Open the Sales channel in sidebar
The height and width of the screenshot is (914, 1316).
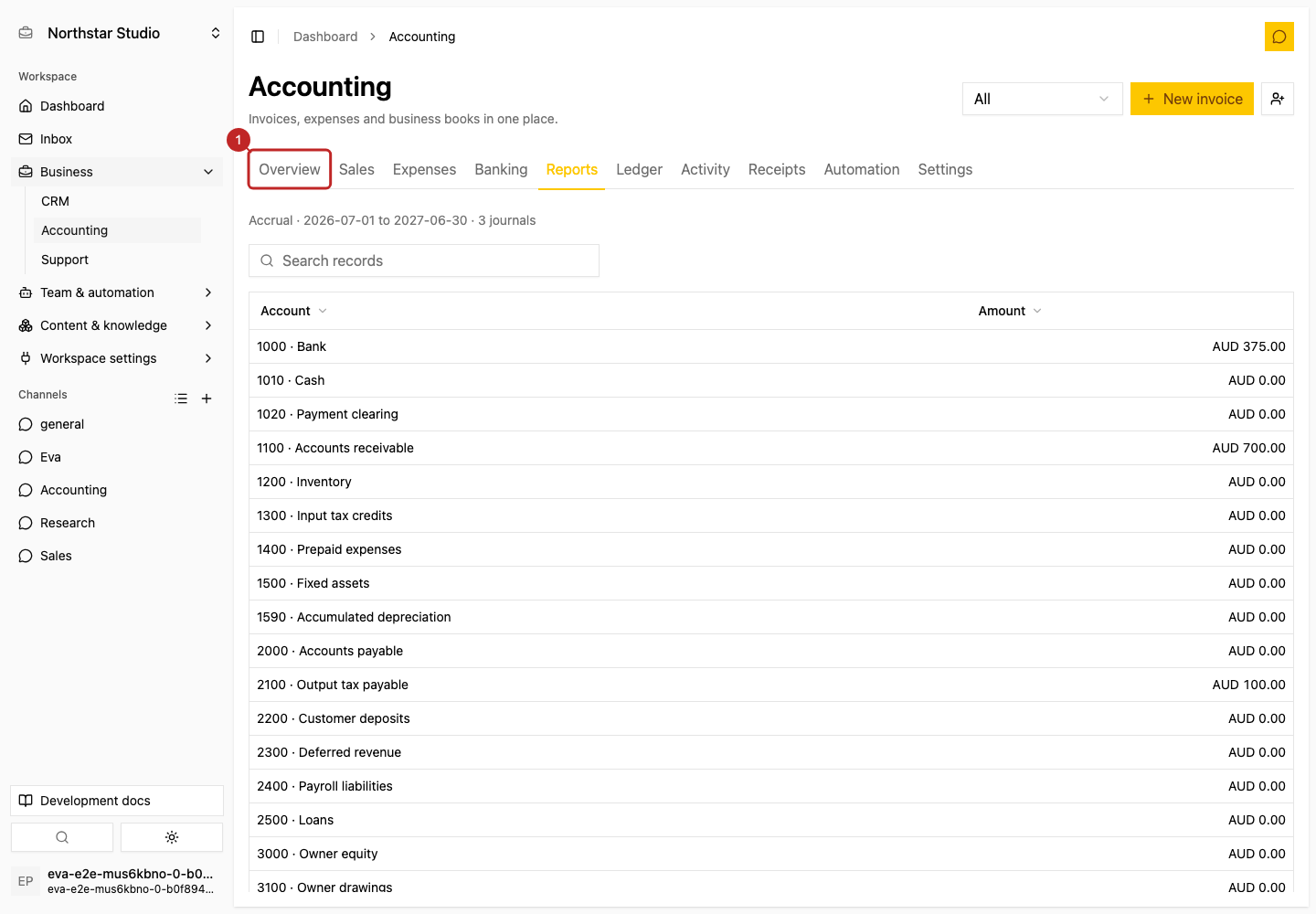coord(117,556)
